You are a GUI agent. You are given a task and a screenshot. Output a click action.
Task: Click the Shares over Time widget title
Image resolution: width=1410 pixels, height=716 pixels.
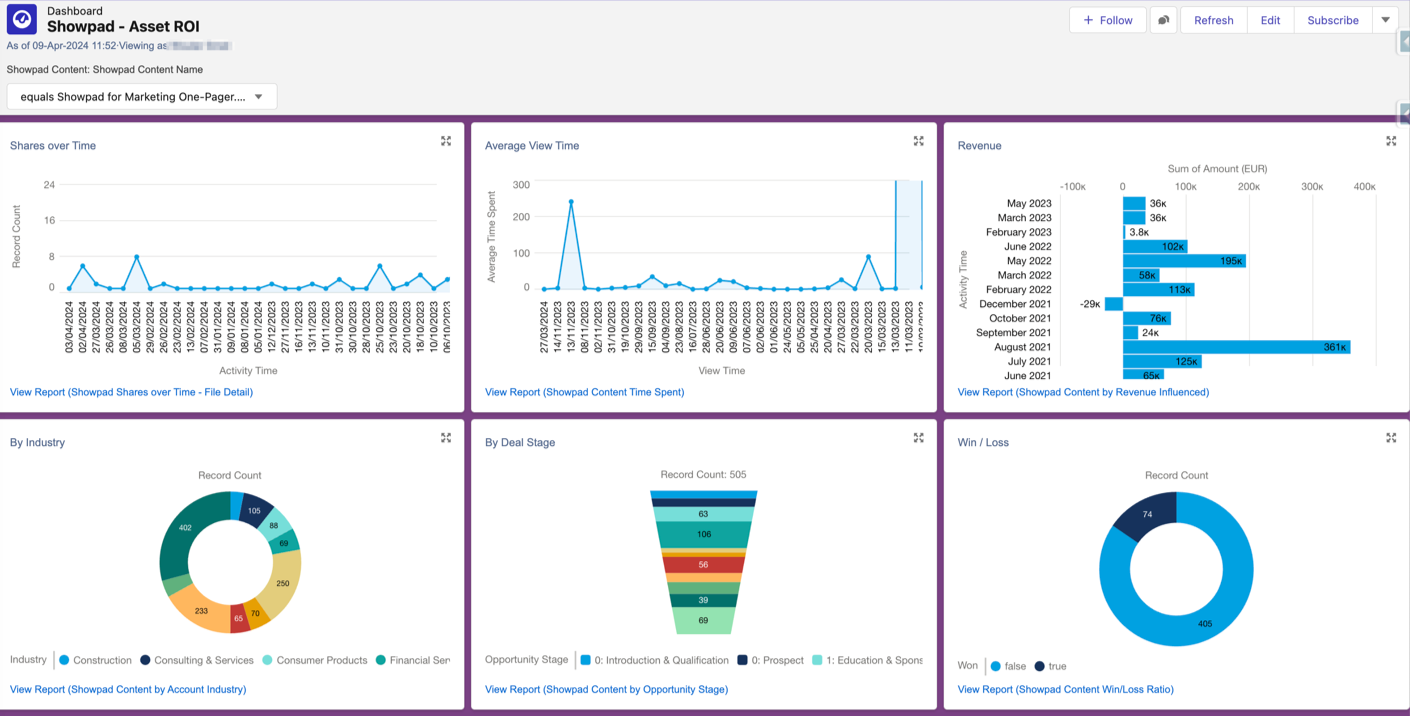53,146
